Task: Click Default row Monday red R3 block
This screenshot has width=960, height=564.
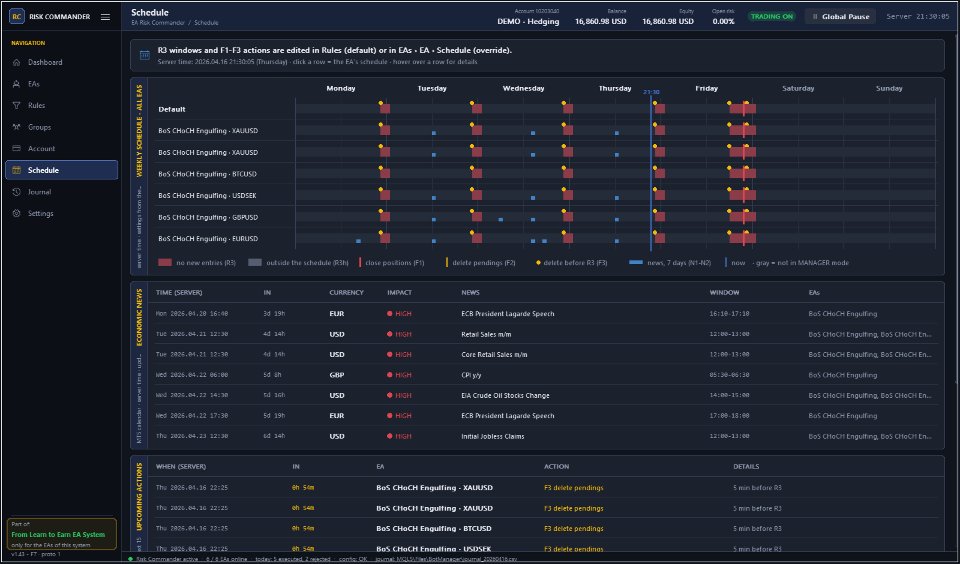Action: 385,109
